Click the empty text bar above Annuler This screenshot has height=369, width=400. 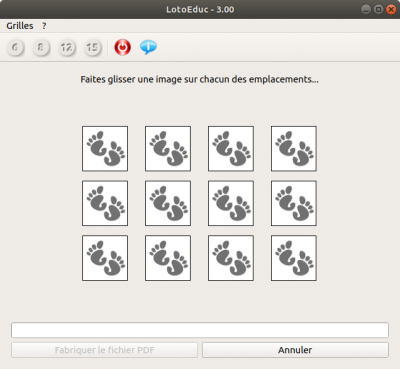click(200, 330)
